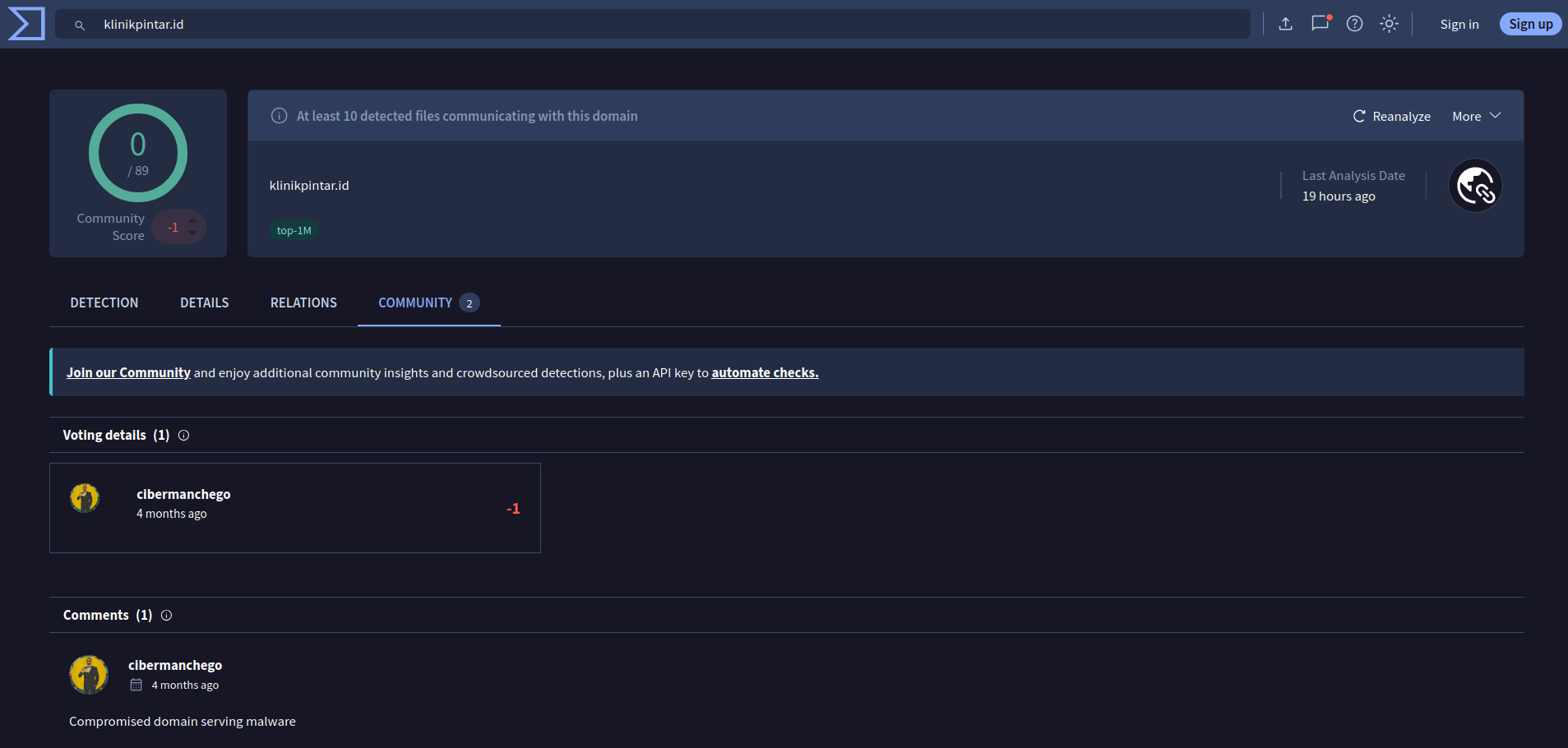Click the red -1 vote value
1568x748 pixels.
pyautogui.click(x=513, y=509)
